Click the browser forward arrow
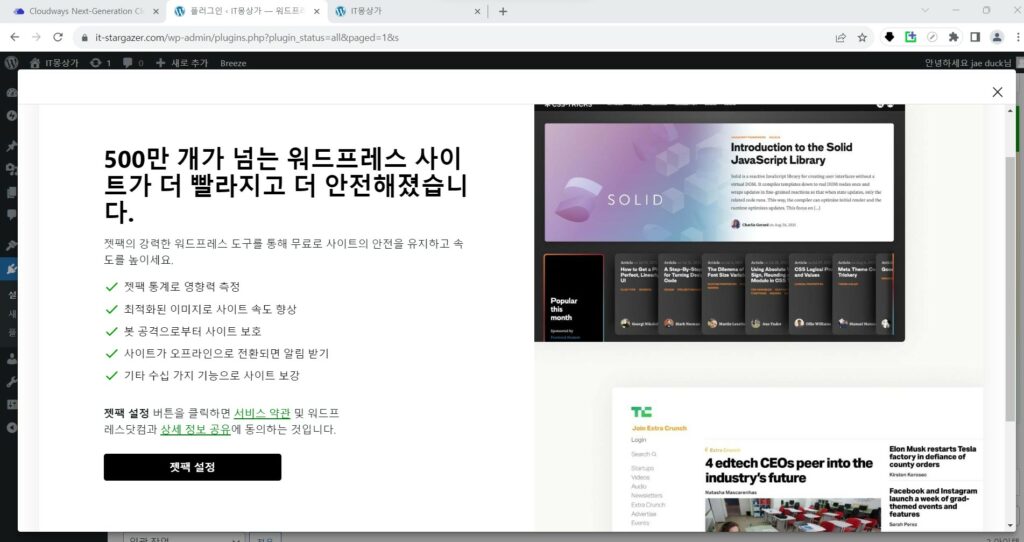The image size is (1024, 542). tap(36, 37)
